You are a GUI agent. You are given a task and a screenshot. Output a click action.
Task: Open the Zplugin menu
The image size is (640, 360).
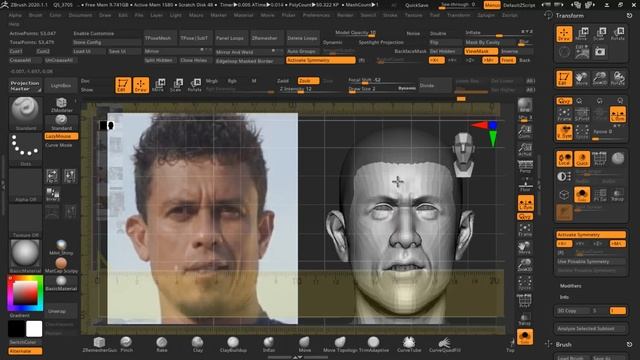[486, 15]
